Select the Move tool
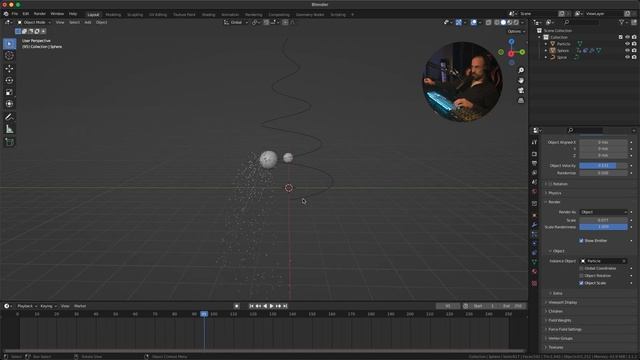The image size is (640, 360). 9,69
